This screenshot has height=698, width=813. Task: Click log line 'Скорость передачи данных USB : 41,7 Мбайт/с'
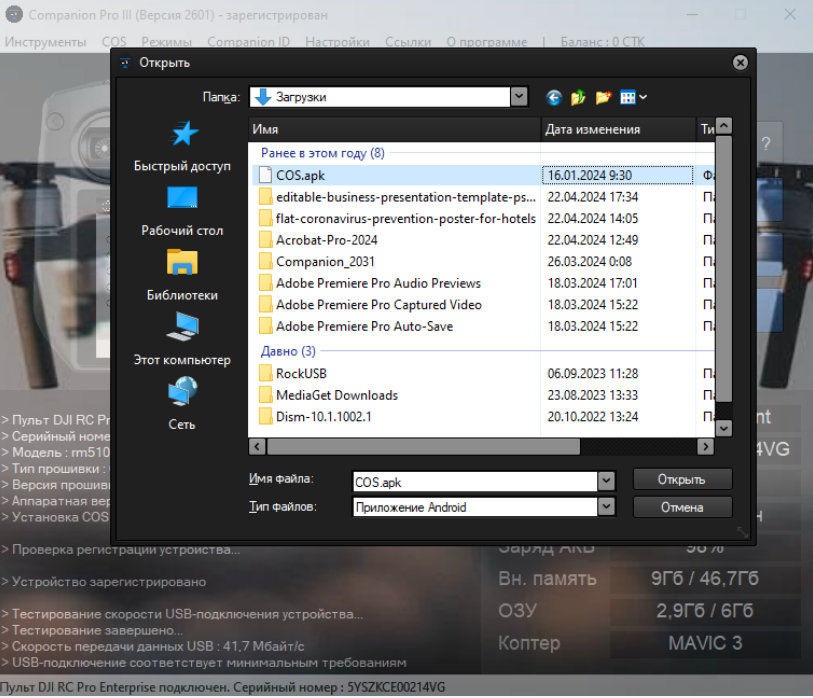[158, 647]
